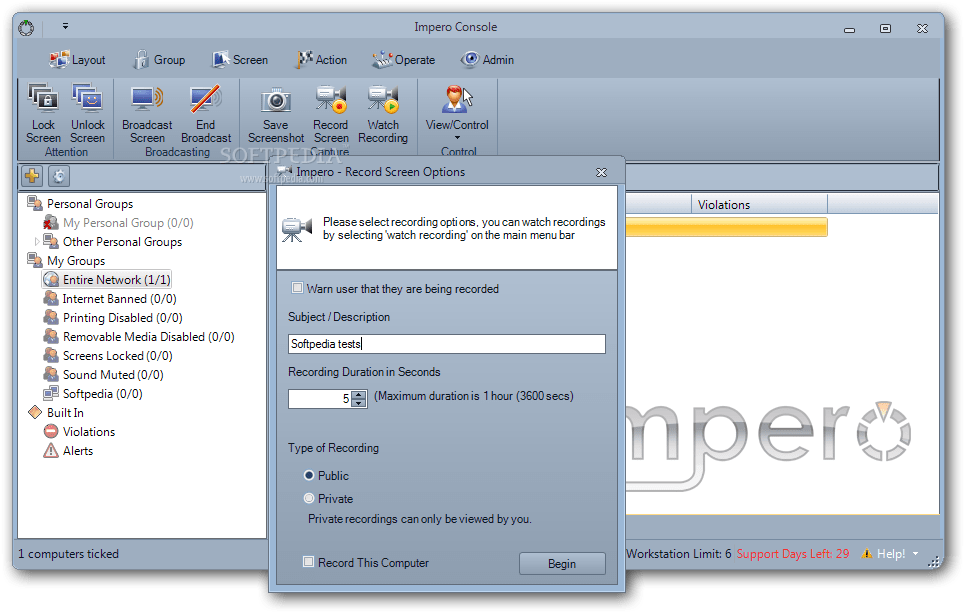Open the Group ribbon tab
This screenshot has height=613, width=965.
(160, 60)
